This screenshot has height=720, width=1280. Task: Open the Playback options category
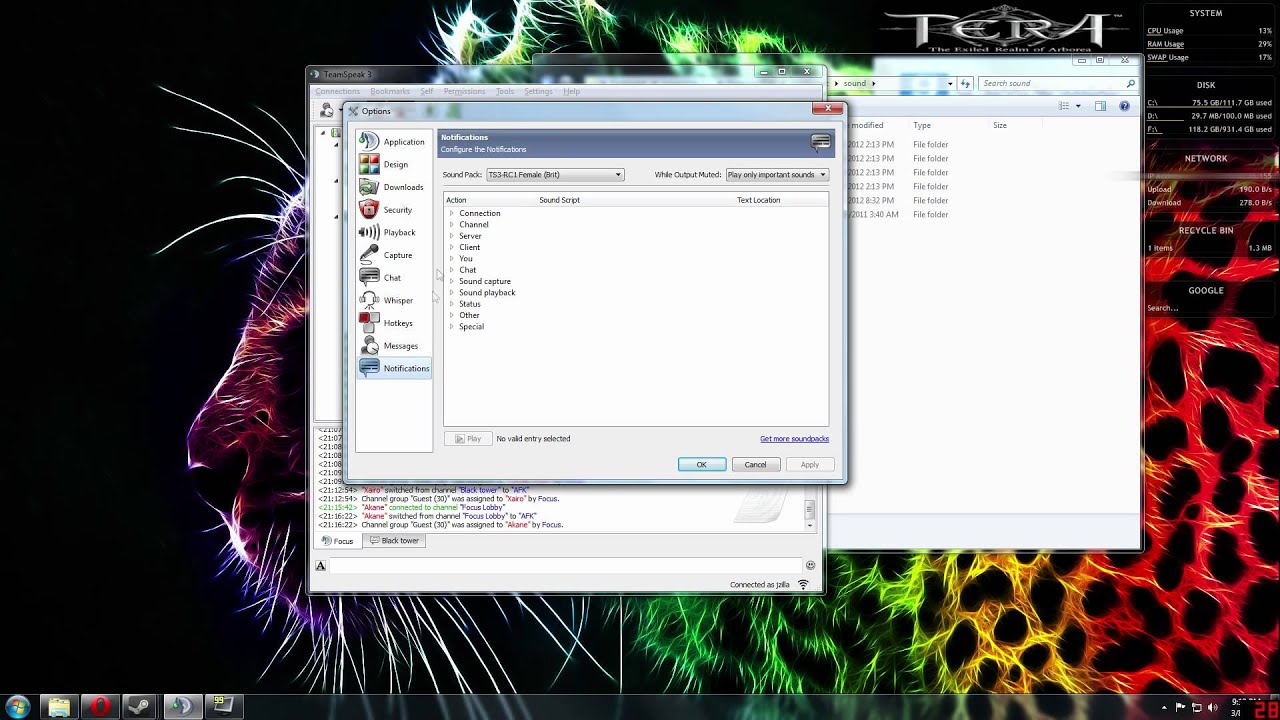pos(394,232)
